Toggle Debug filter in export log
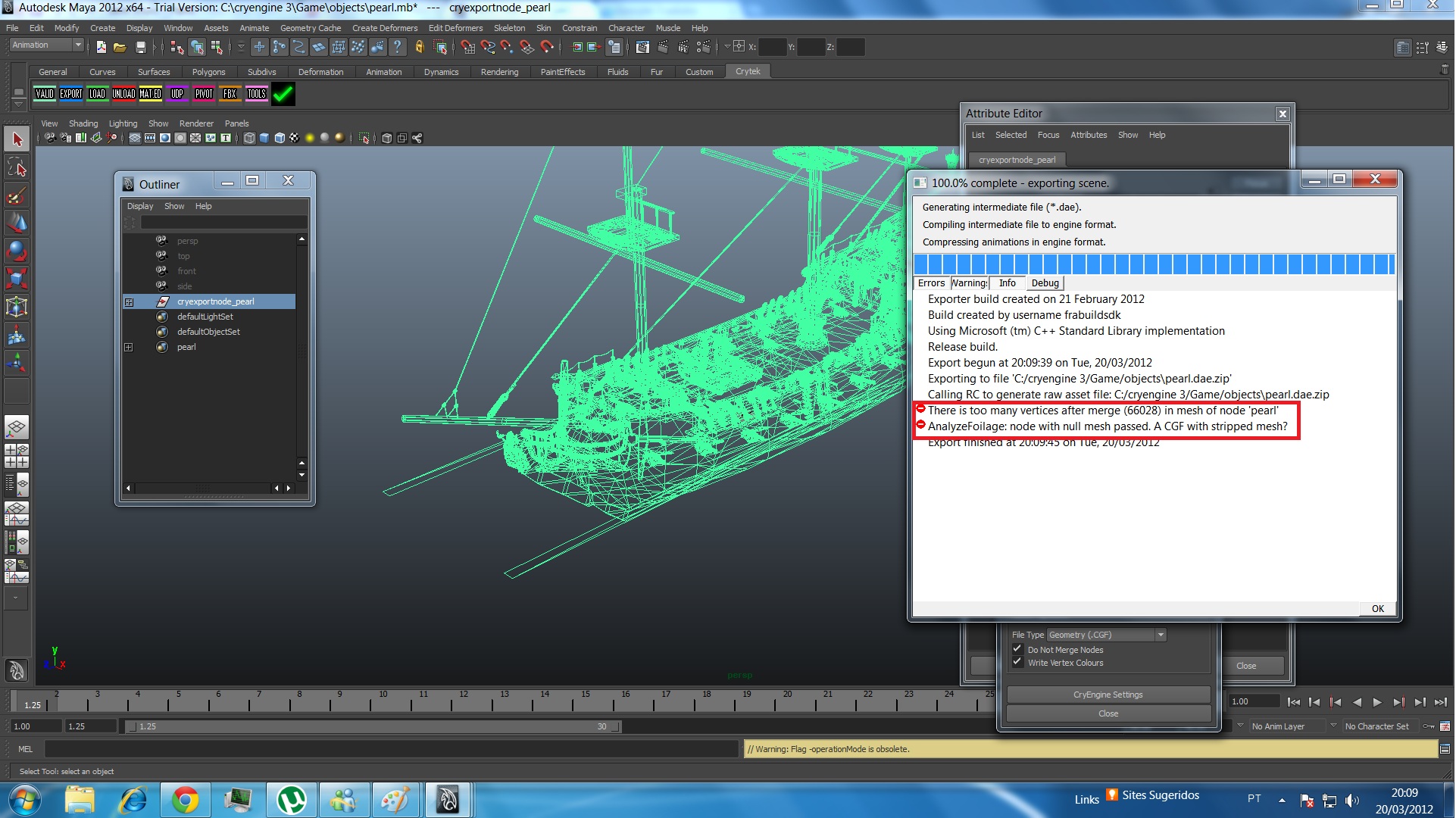The height and width of the screenshot is (818, 1456). (1045, 283)
